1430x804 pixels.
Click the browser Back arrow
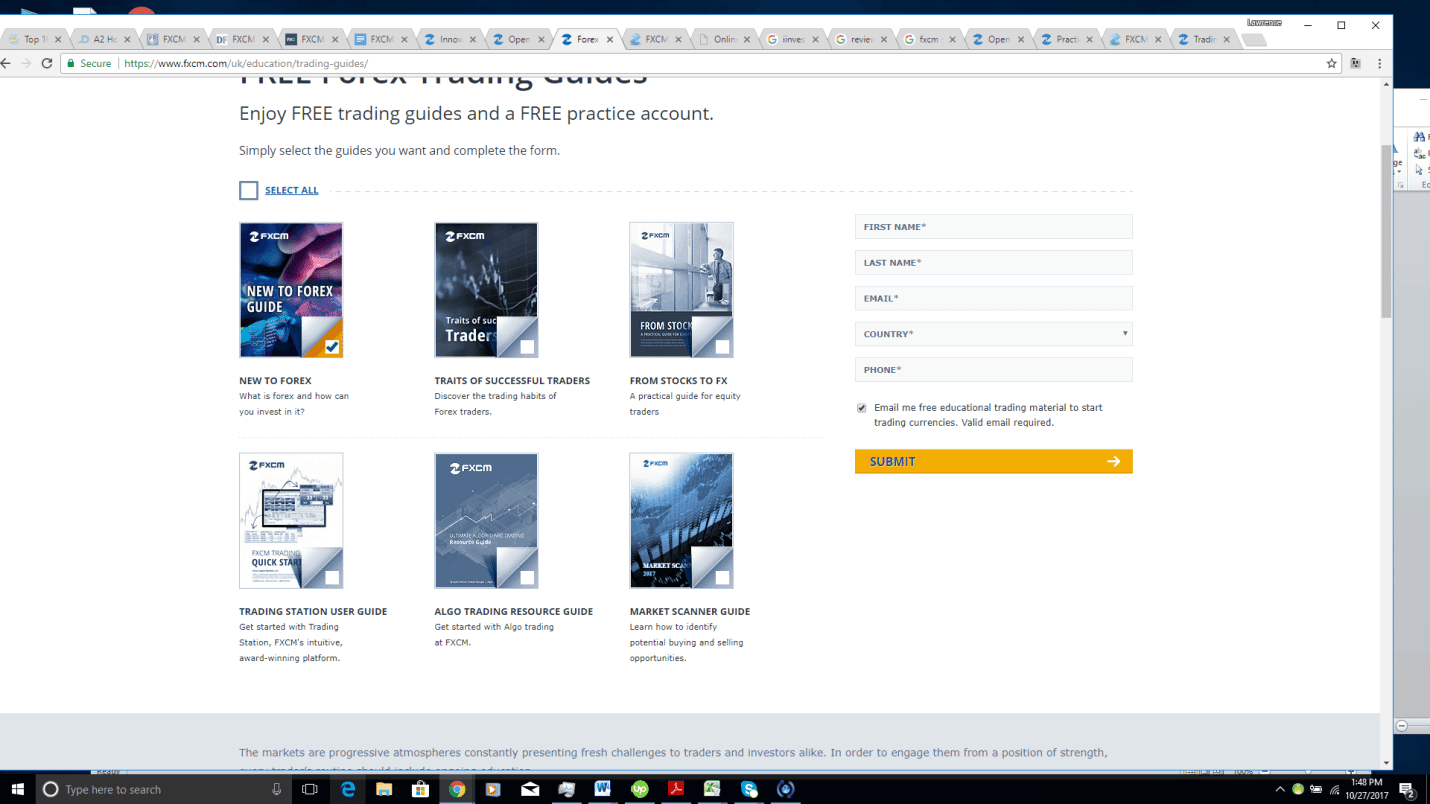pyautogui.click(x=5, y=63)
